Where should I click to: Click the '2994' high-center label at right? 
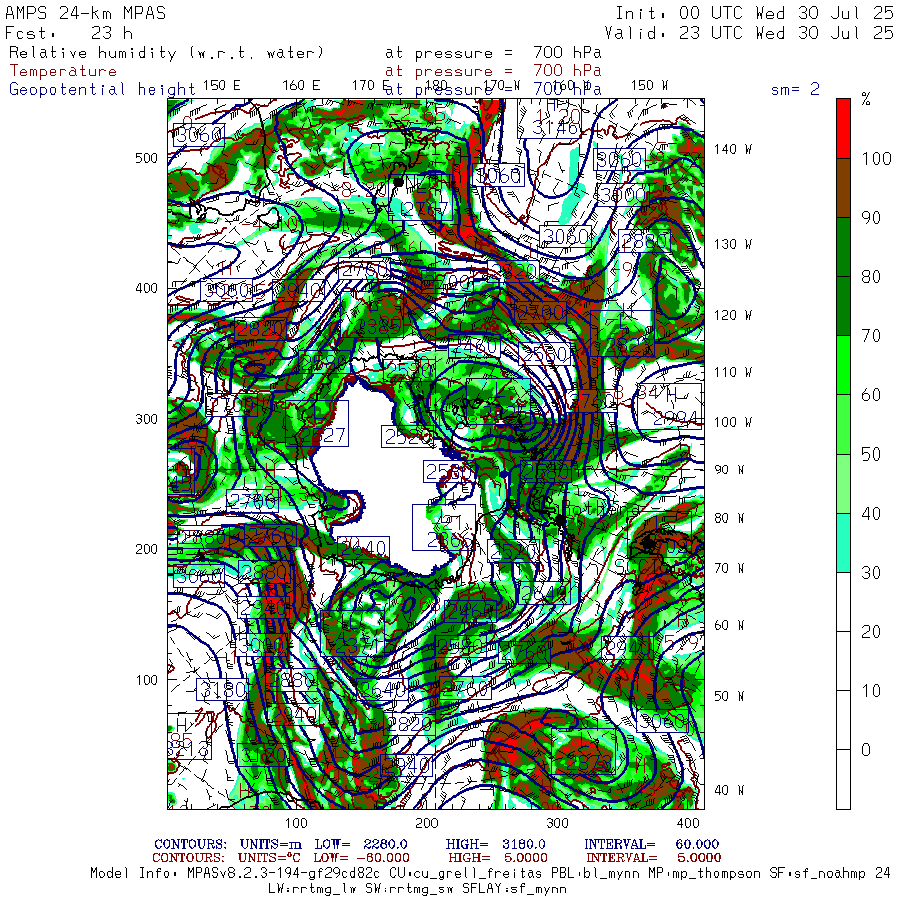click(676, 418)
